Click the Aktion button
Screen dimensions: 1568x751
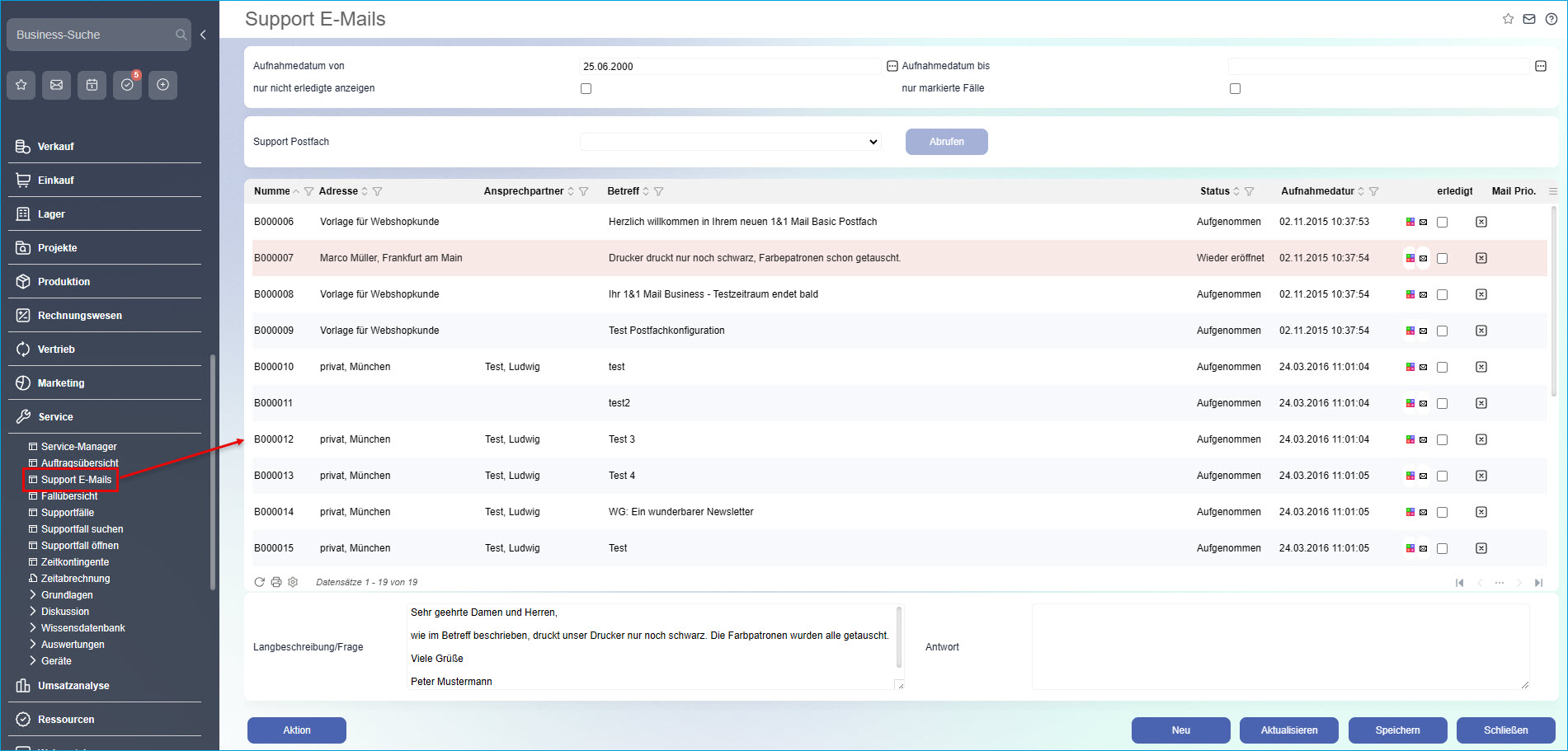296,730
